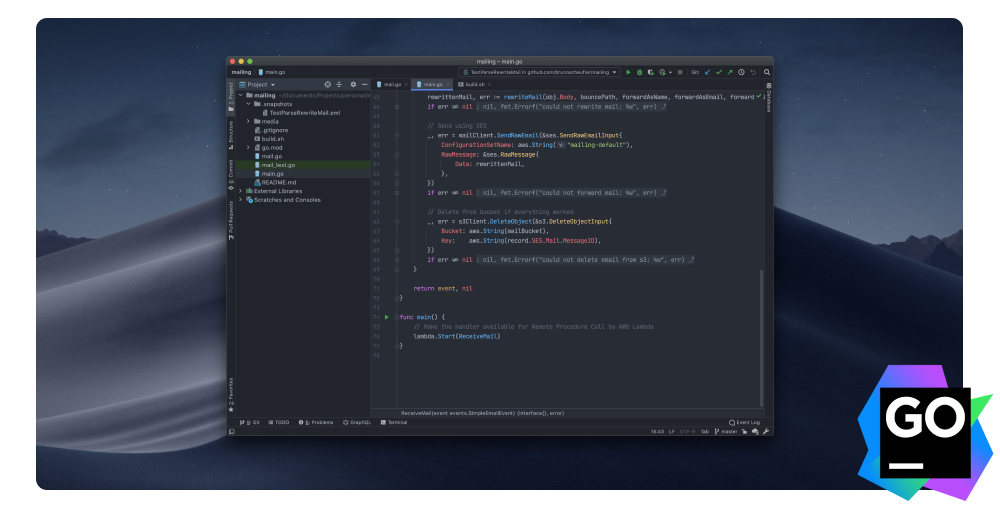Open Project panel gear settings

tap(353, 84)
